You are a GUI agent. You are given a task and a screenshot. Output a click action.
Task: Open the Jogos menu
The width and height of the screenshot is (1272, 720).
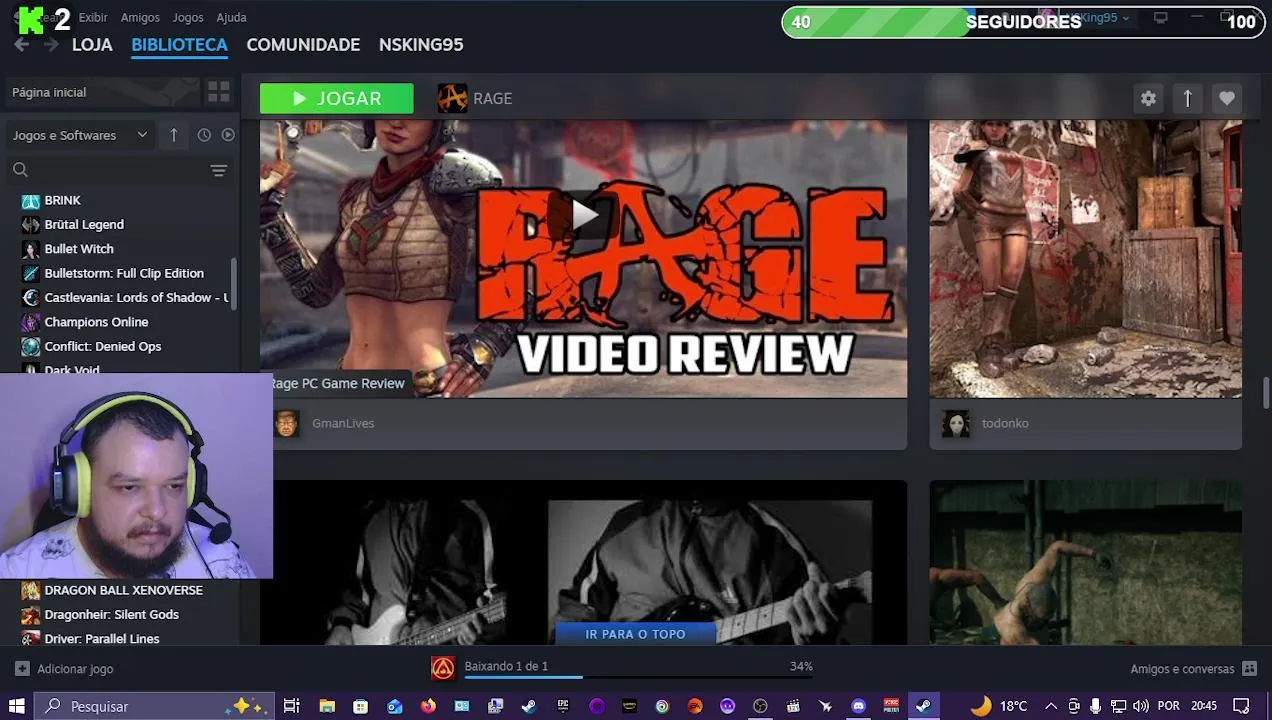coord(188,17)
